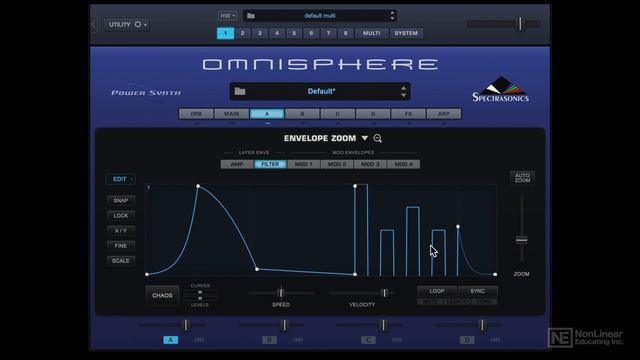This screenshot has height=360, width=640.
Task: Switch to the FX tab
Action: click(x=408, y=114)
